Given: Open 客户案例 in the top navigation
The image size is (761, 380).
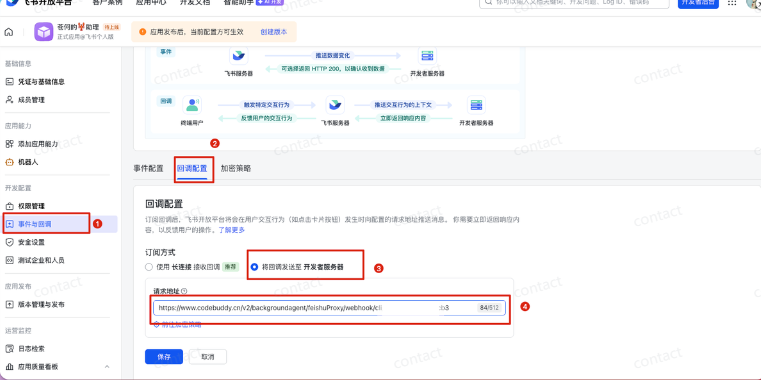Looking at the screenshot, I should [107, 2].
